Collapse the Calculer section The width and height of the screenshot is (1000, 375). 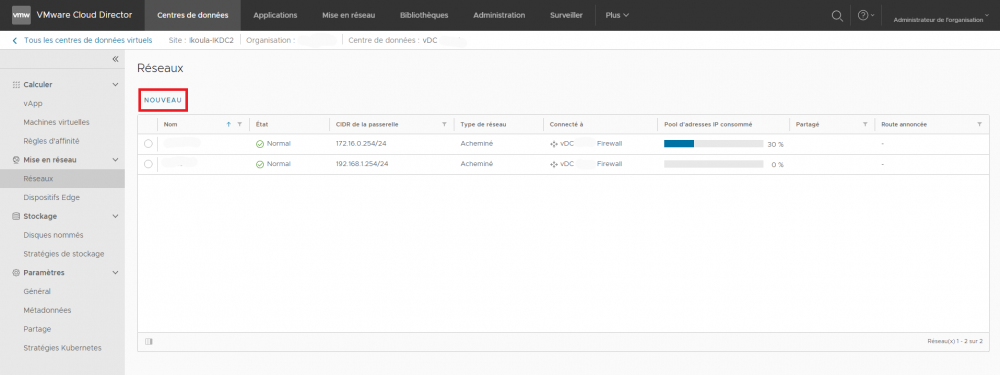tap(115, 84)
